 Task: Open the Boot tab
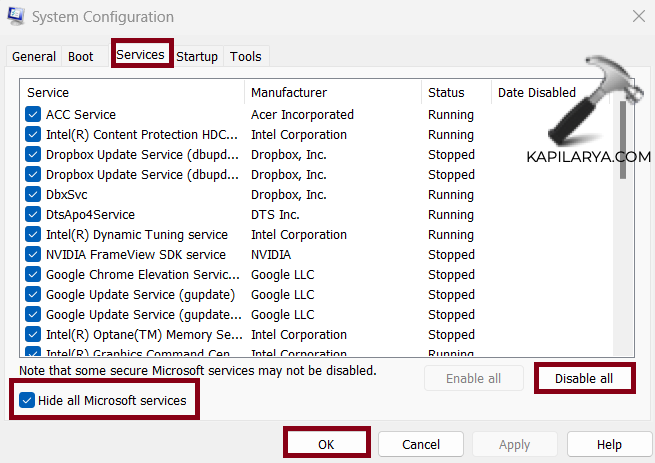[79, 57]
